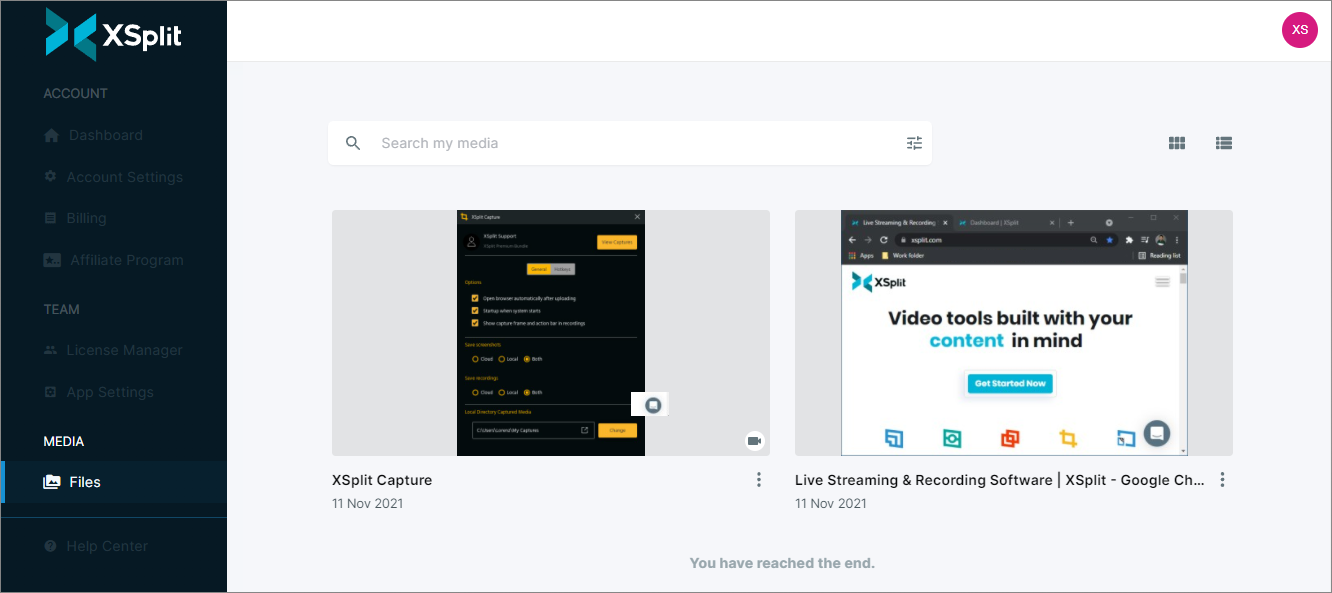The image size is (1332, 593).
Task: Click the Files media icon
Action: [x=52, y=482]
